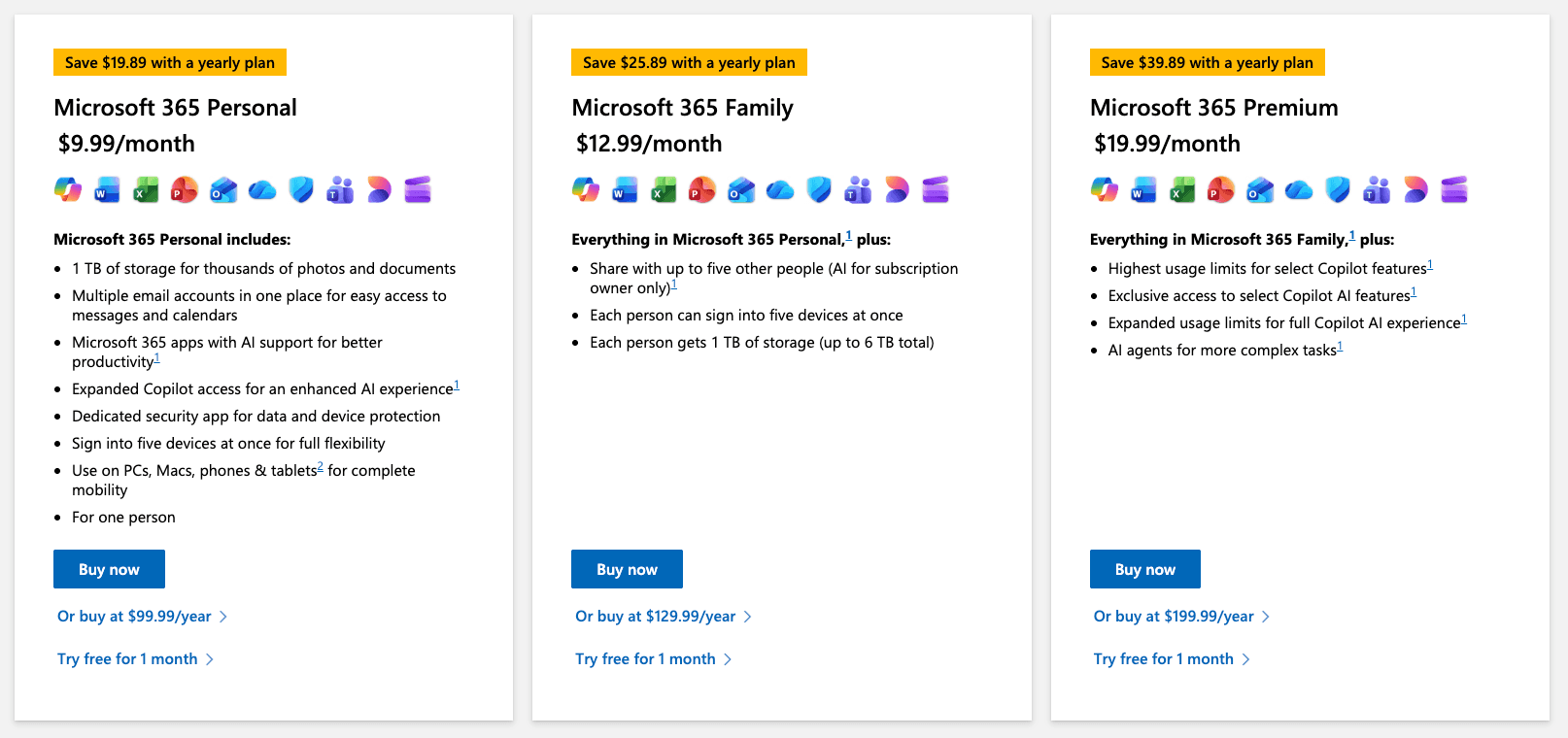Click the PowerPoint icon in the Family plan
1568x738 pixels.
[702, 189]
